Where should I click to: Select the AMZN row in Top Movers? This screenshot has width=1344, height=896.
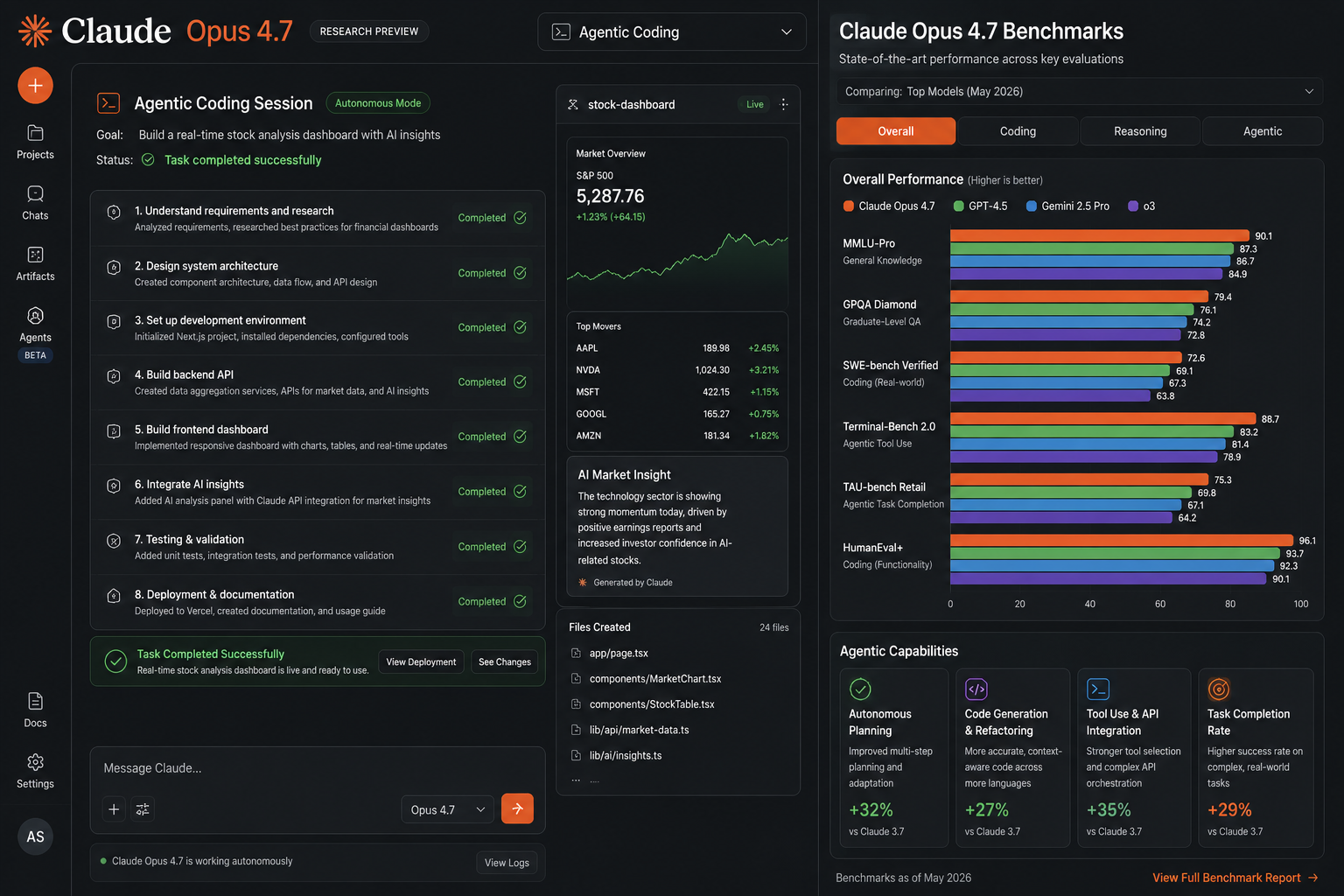pos(677,436)
